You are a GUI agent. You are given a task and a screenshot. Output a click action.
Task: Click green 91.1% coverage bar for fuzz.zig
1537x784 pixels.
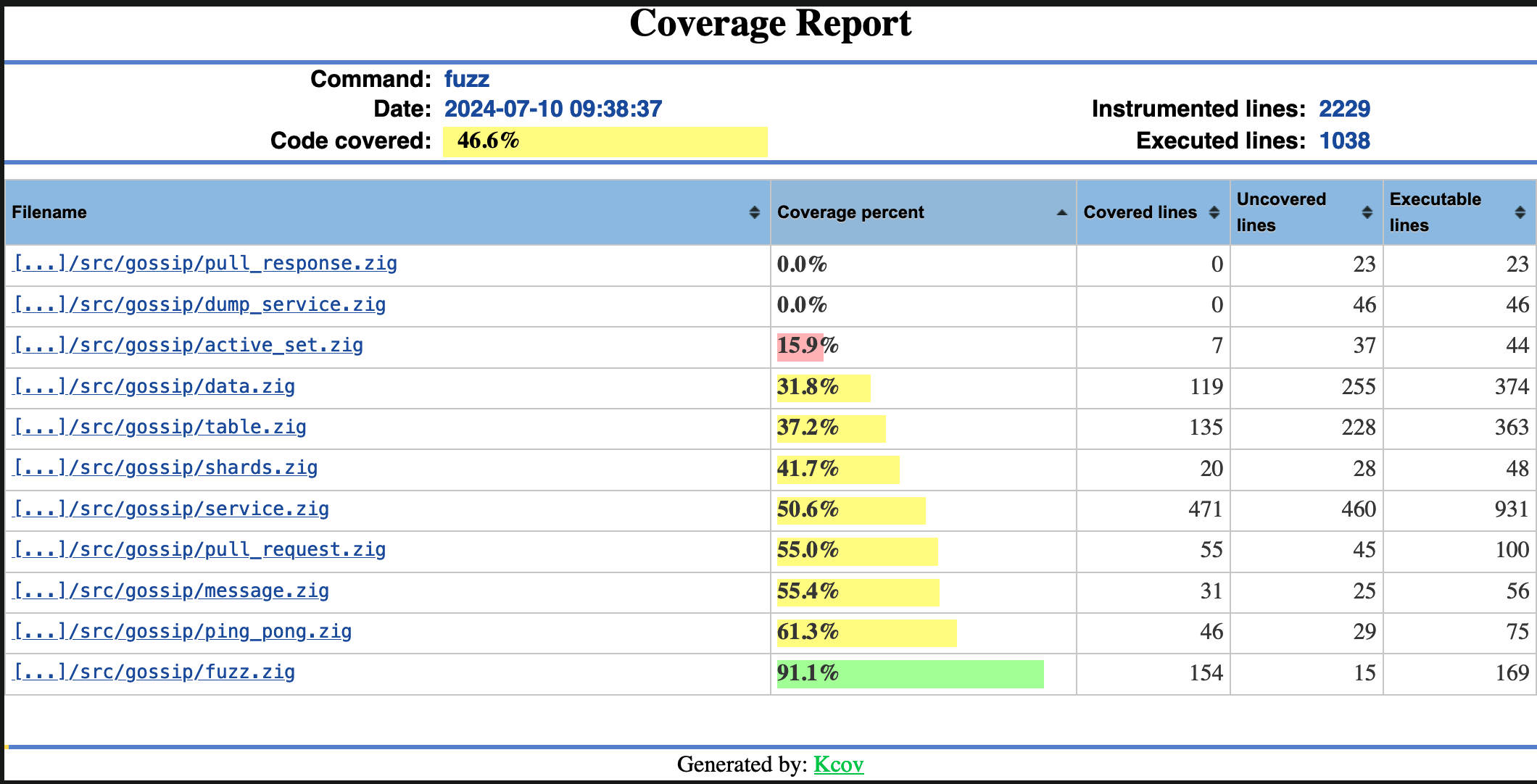pyautogui.click(x=910, y=674)
